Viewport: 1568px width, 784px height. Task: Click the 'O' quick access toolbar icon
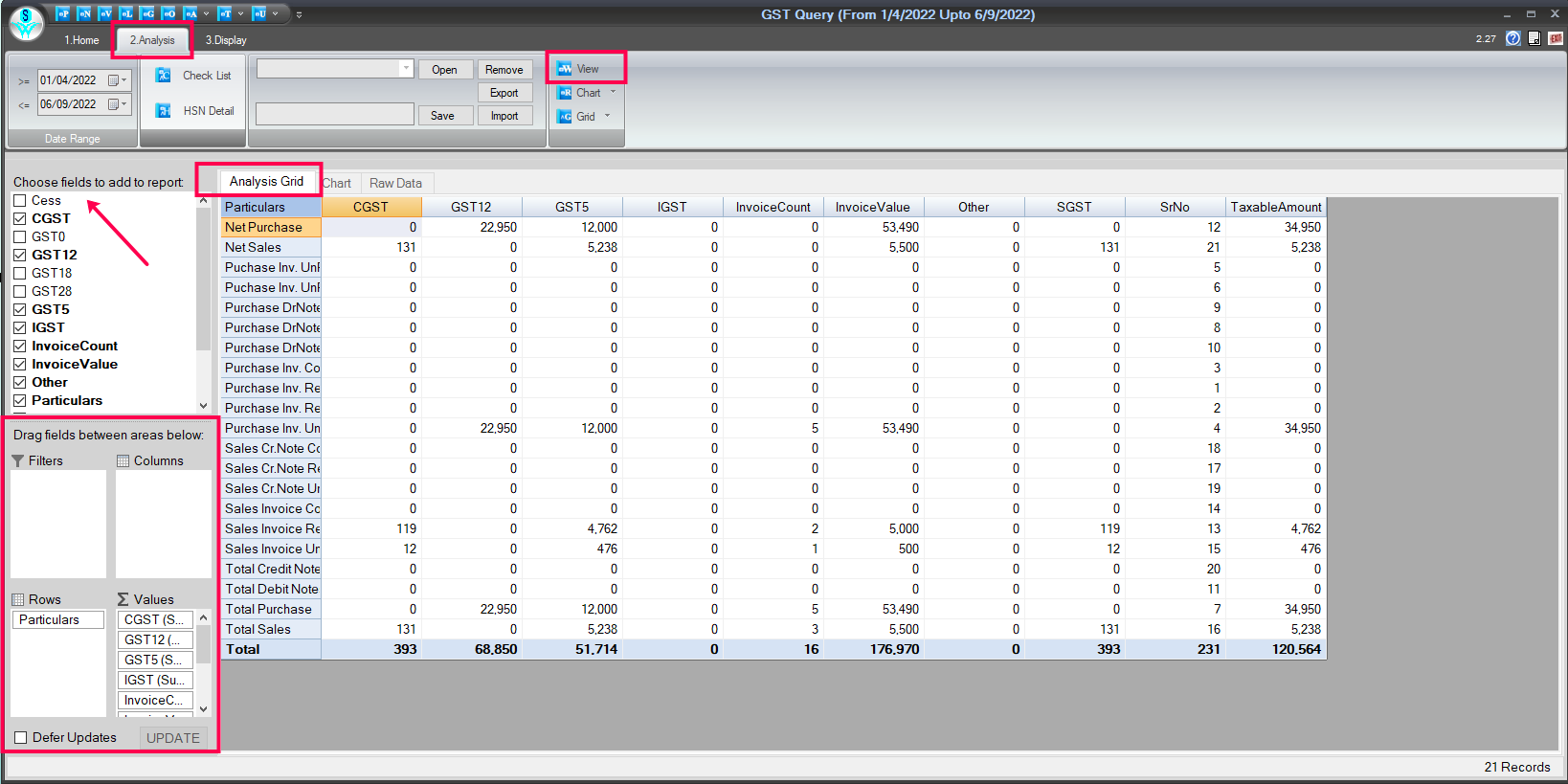[168, 13]
